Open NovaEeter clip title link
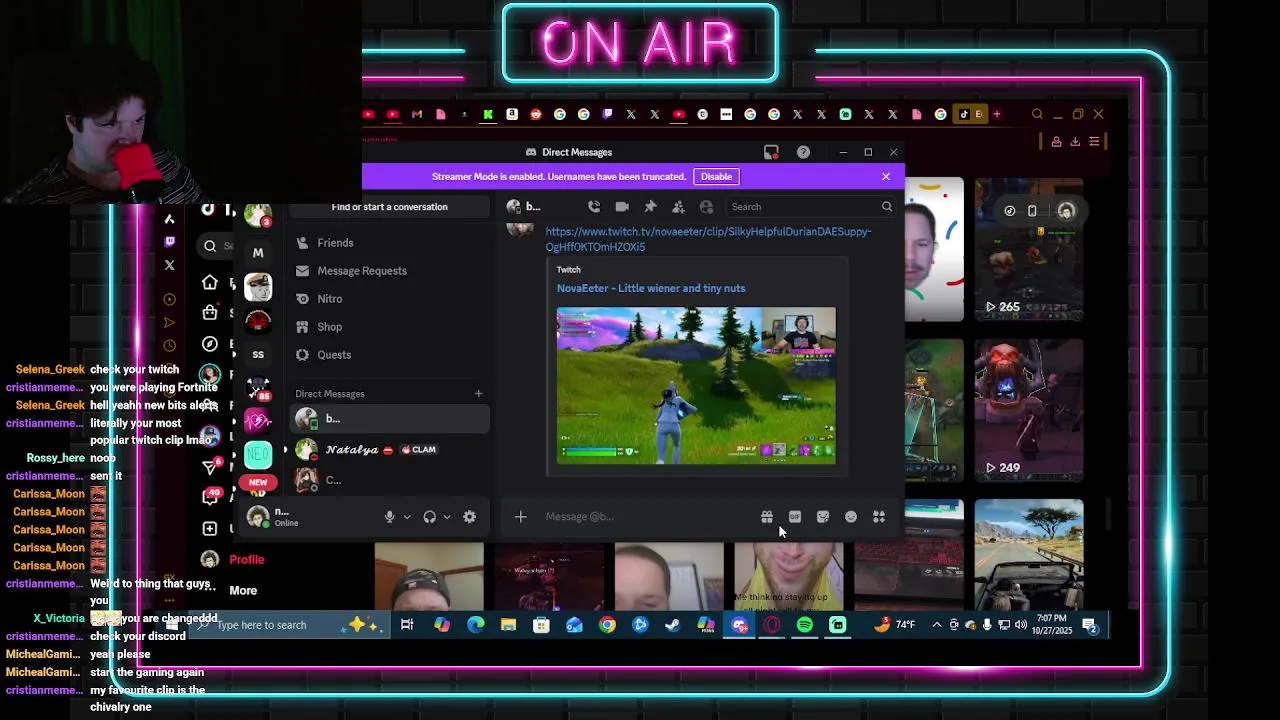 point(651,288)
